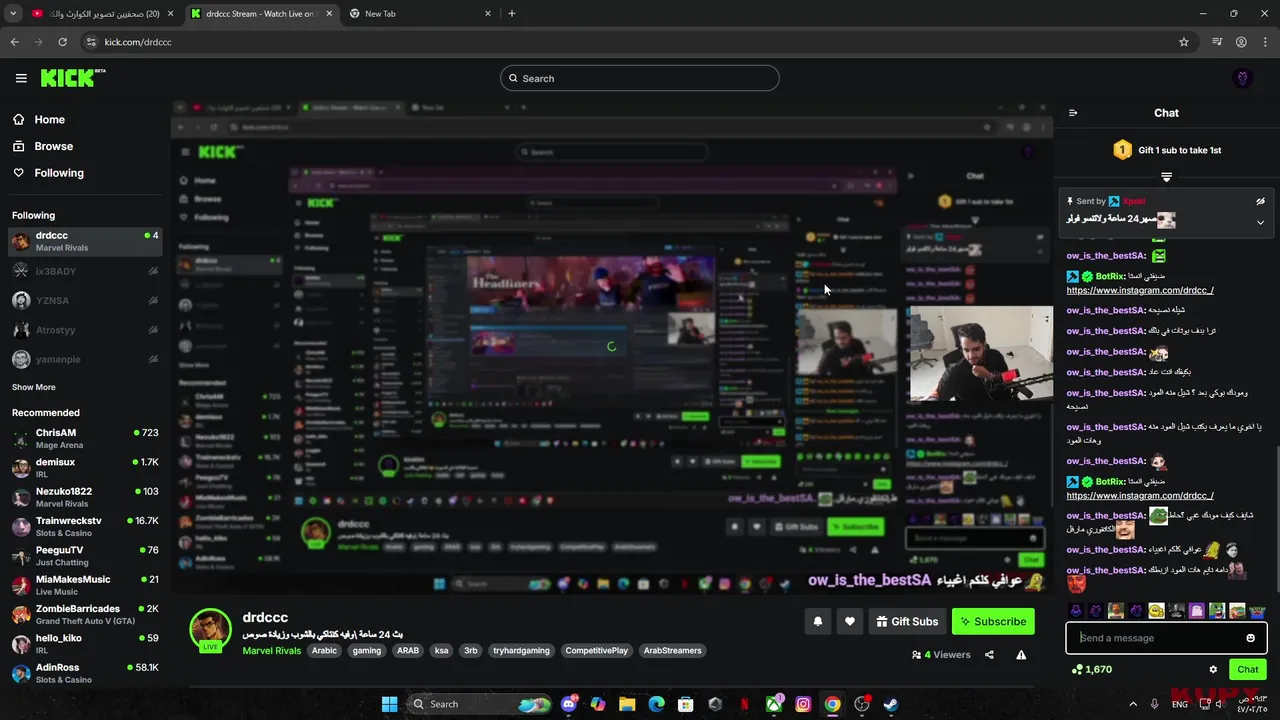Select ix3BADY offline channel

point(84,271)
